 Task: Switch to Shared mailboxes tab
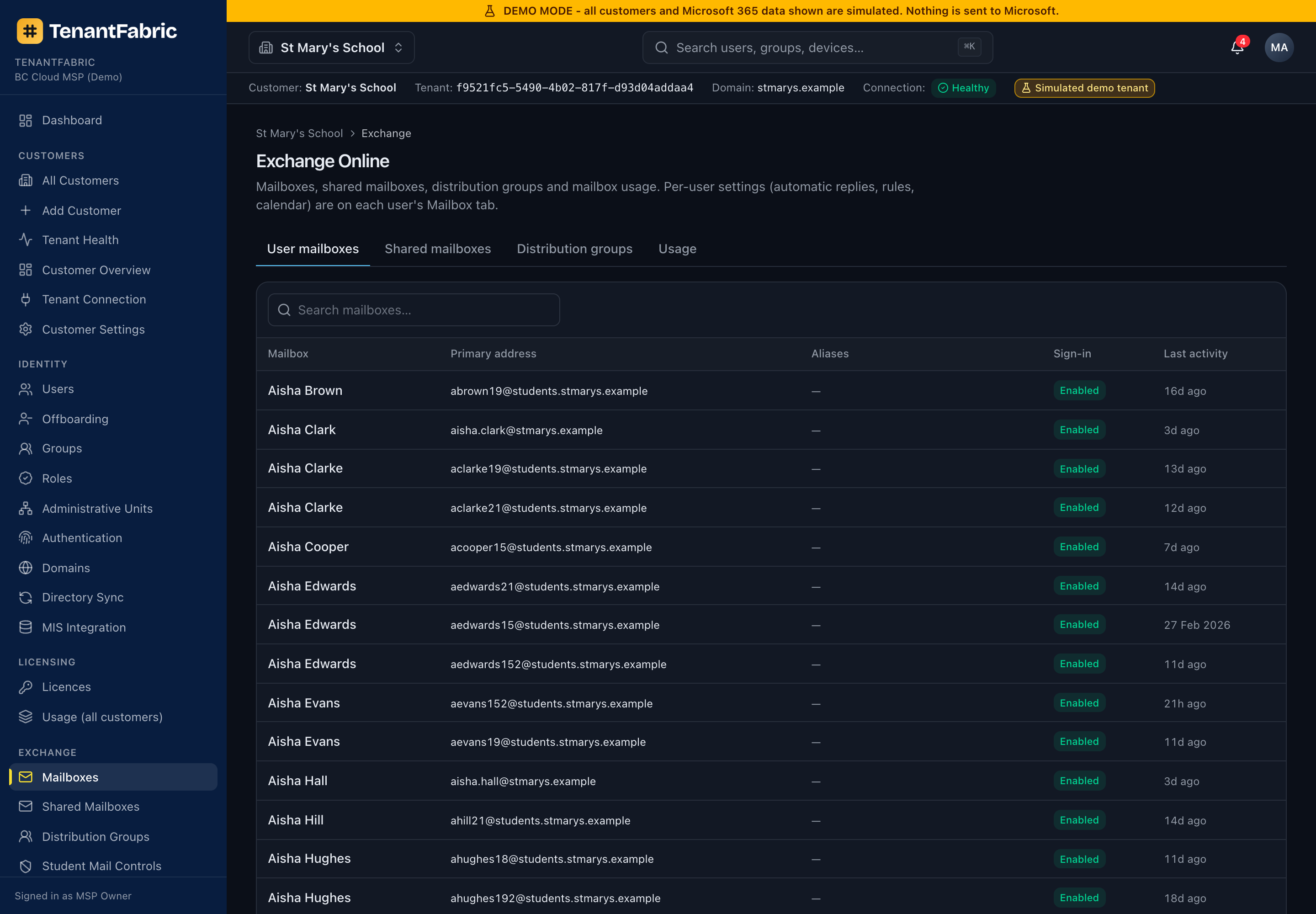tap(437, 249)
